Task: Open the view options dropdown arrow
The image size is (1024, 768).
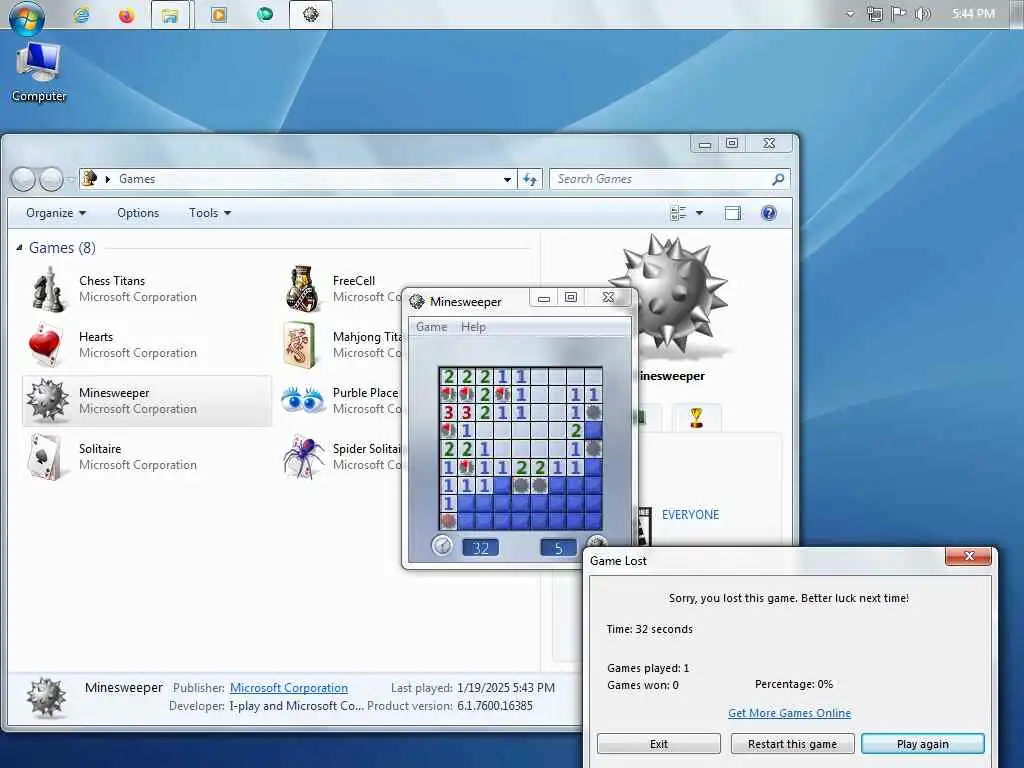Action: pyautogui.click(x=699, y=213)
